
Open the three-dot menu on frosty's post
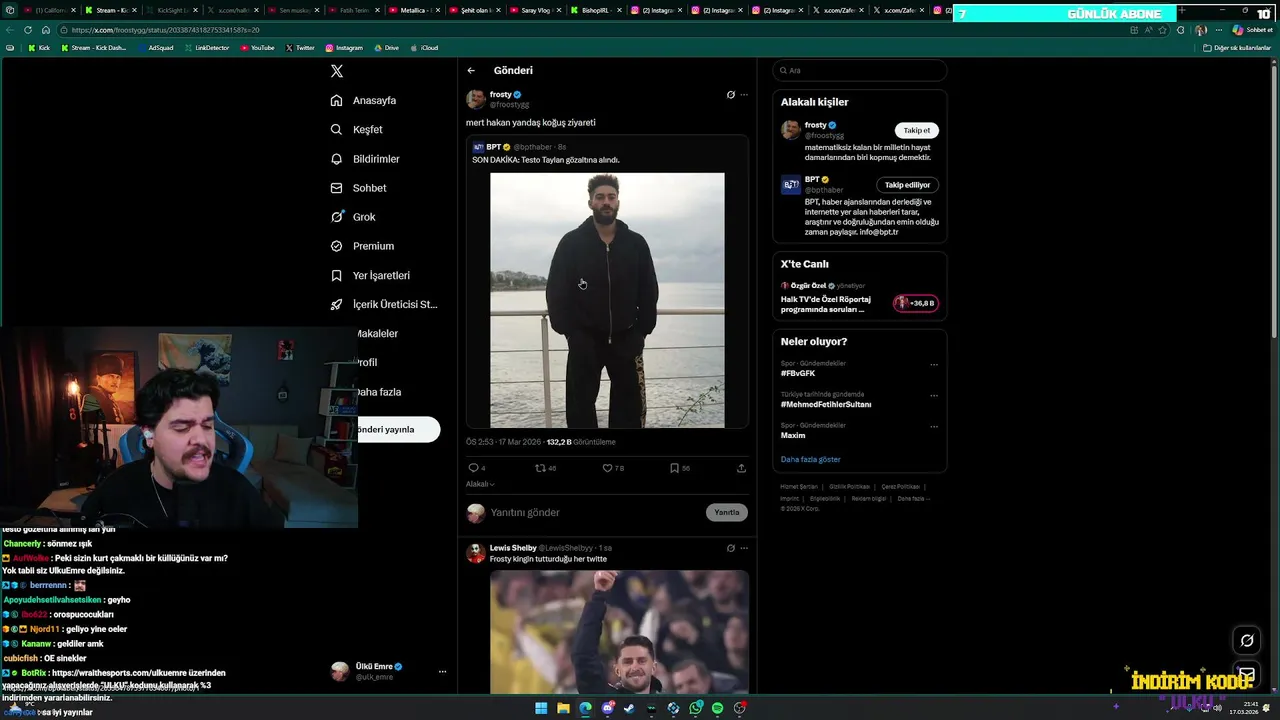(744, 95)
